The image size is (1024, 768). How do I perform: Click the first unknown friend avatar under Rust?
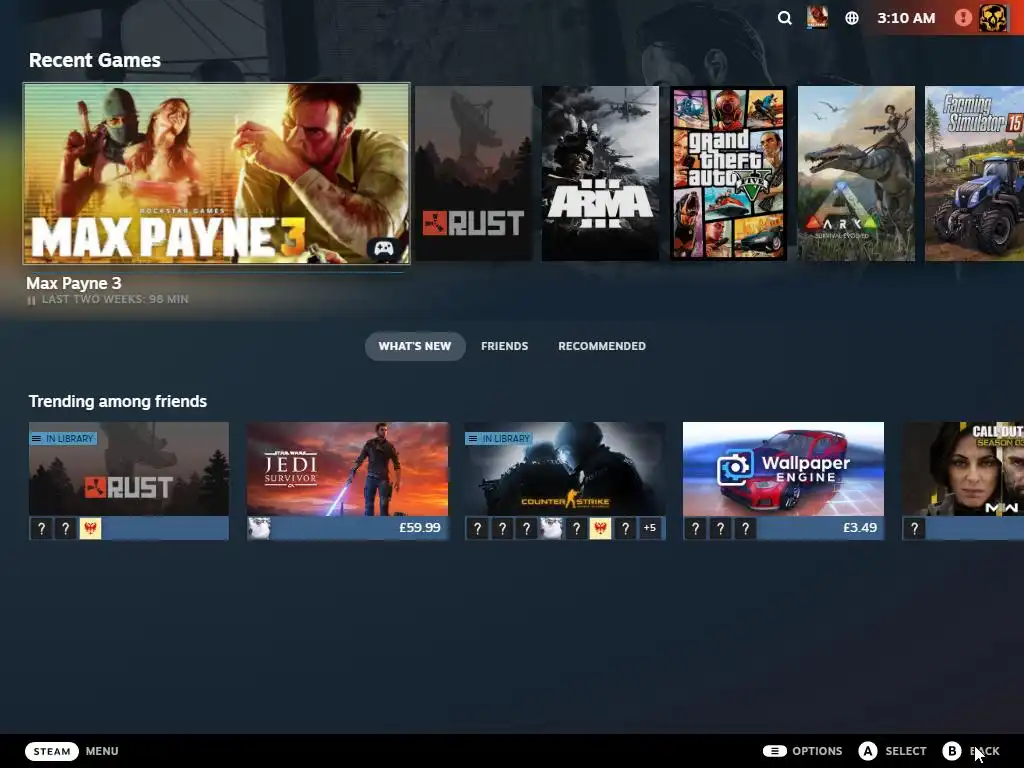(x=41, y=528)
